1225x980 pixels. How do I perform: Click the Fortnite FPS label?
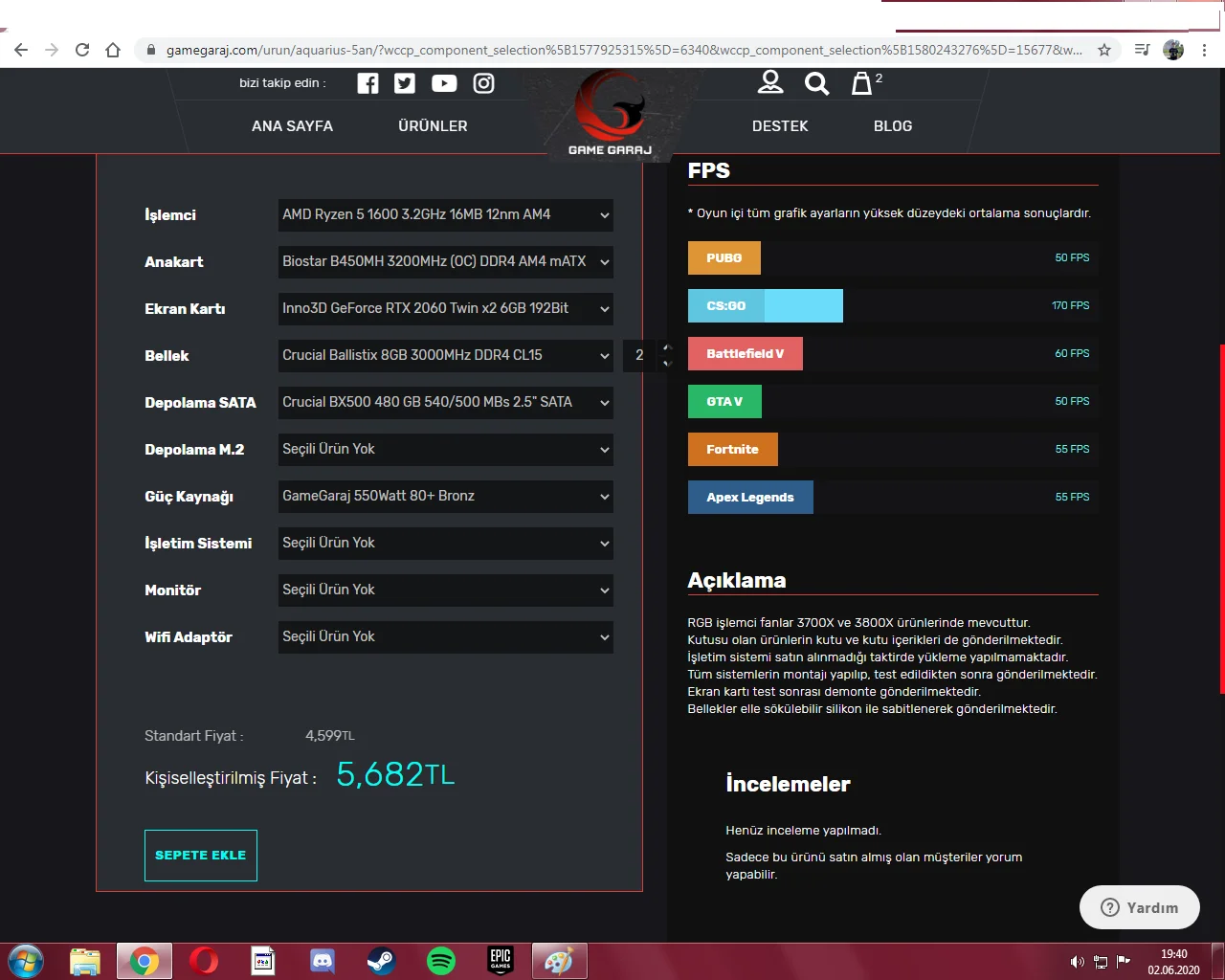pyautogui.click(x=733, y=450)
